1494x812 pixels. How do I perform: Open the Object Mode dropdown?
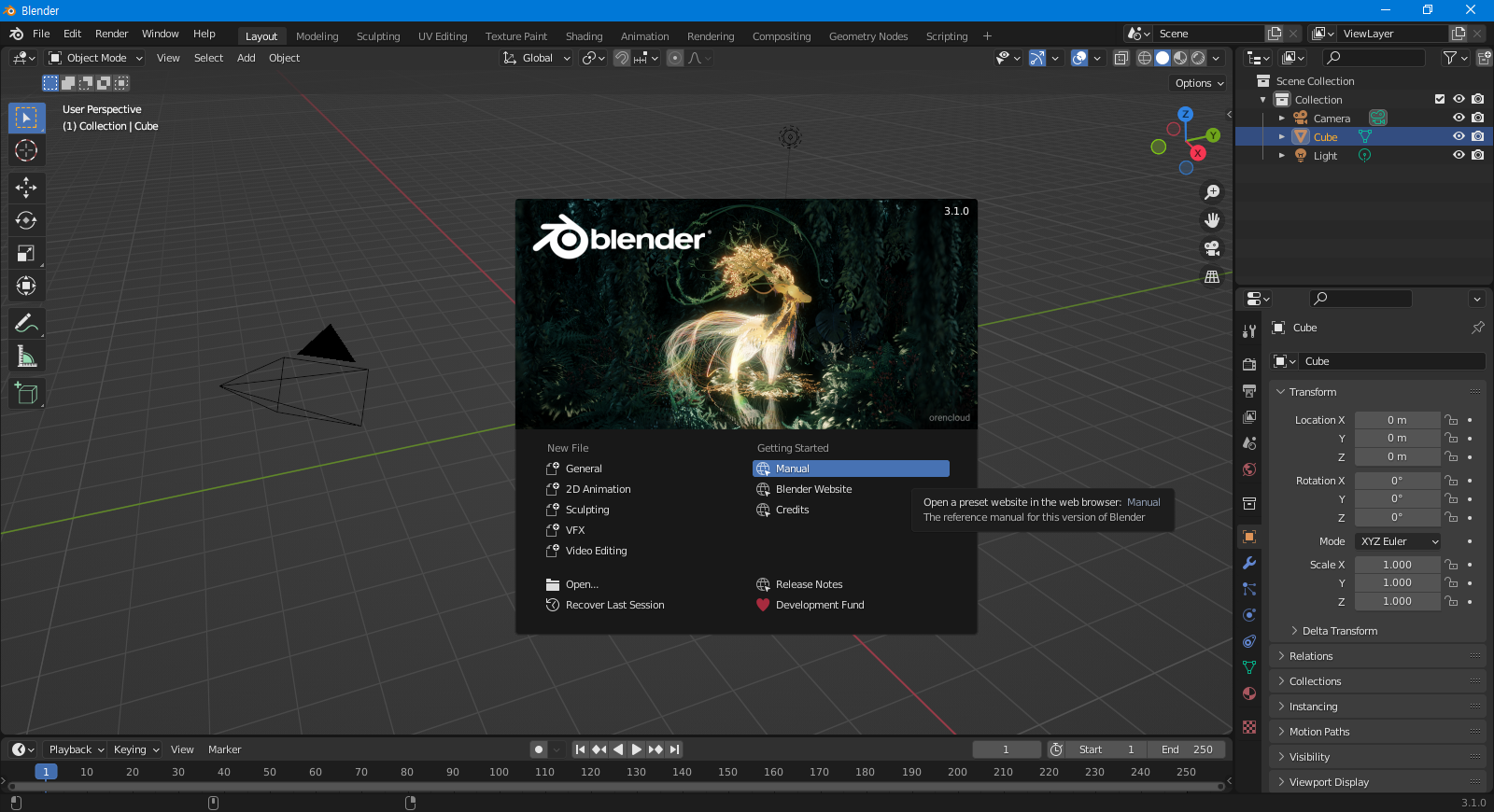96,58
